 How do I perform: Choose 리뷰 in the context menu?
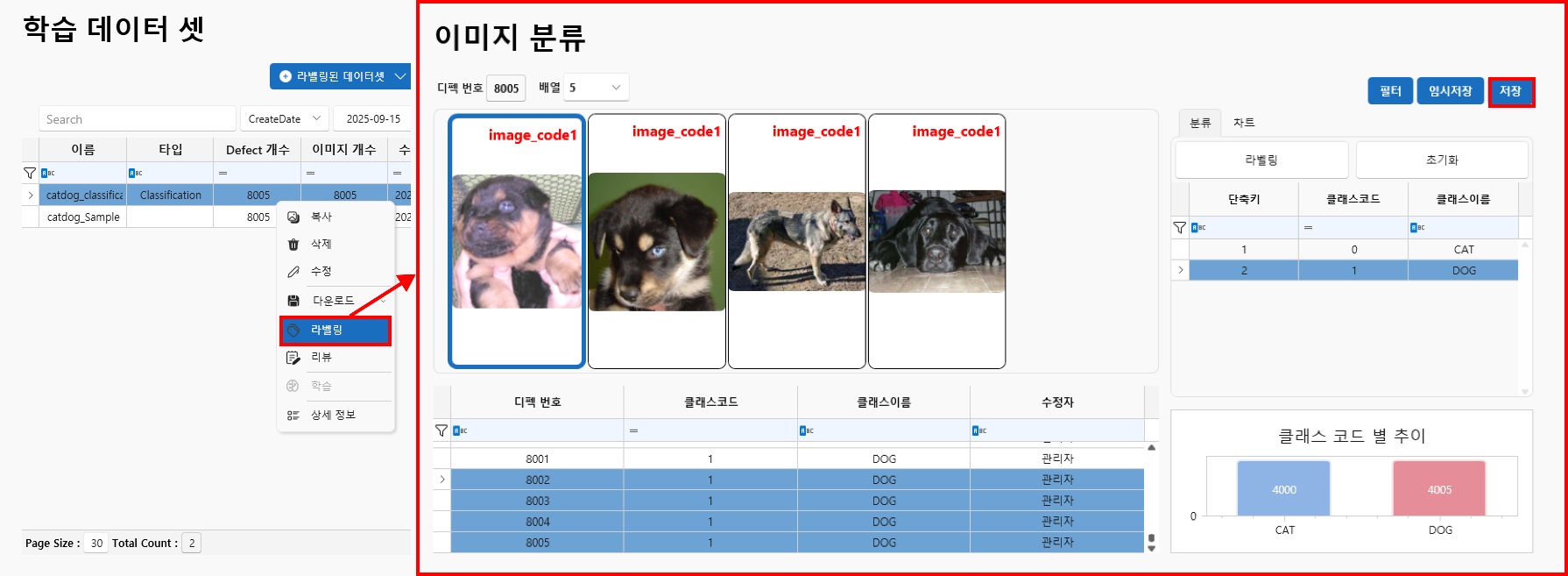[335, 357]
